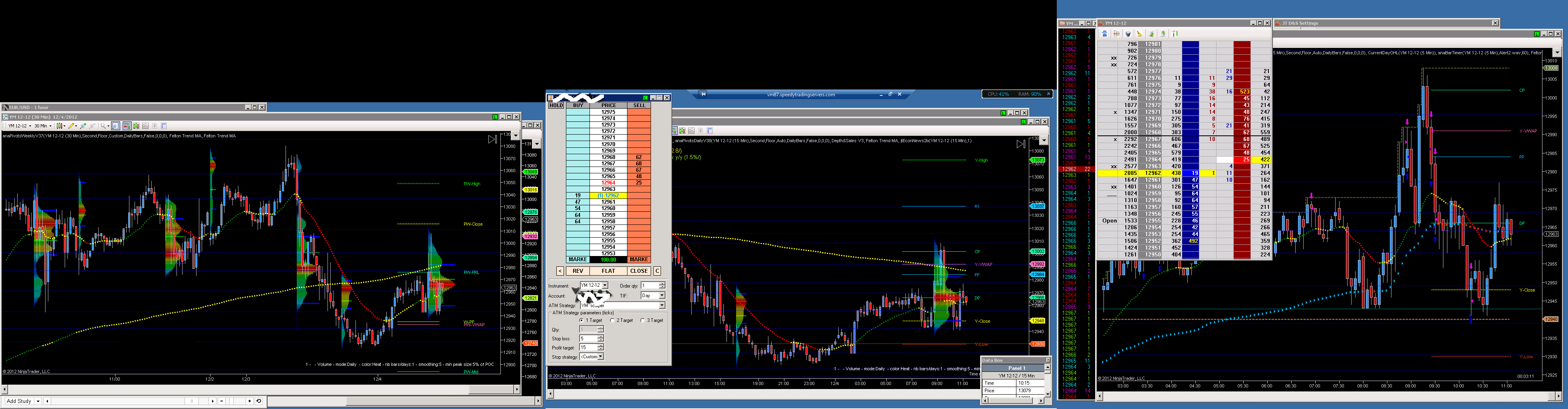Image resolution: width=1568 pixels, height=409 pixels.
Task: Select the pencil drawing tools icon
Action: [72, 126]
